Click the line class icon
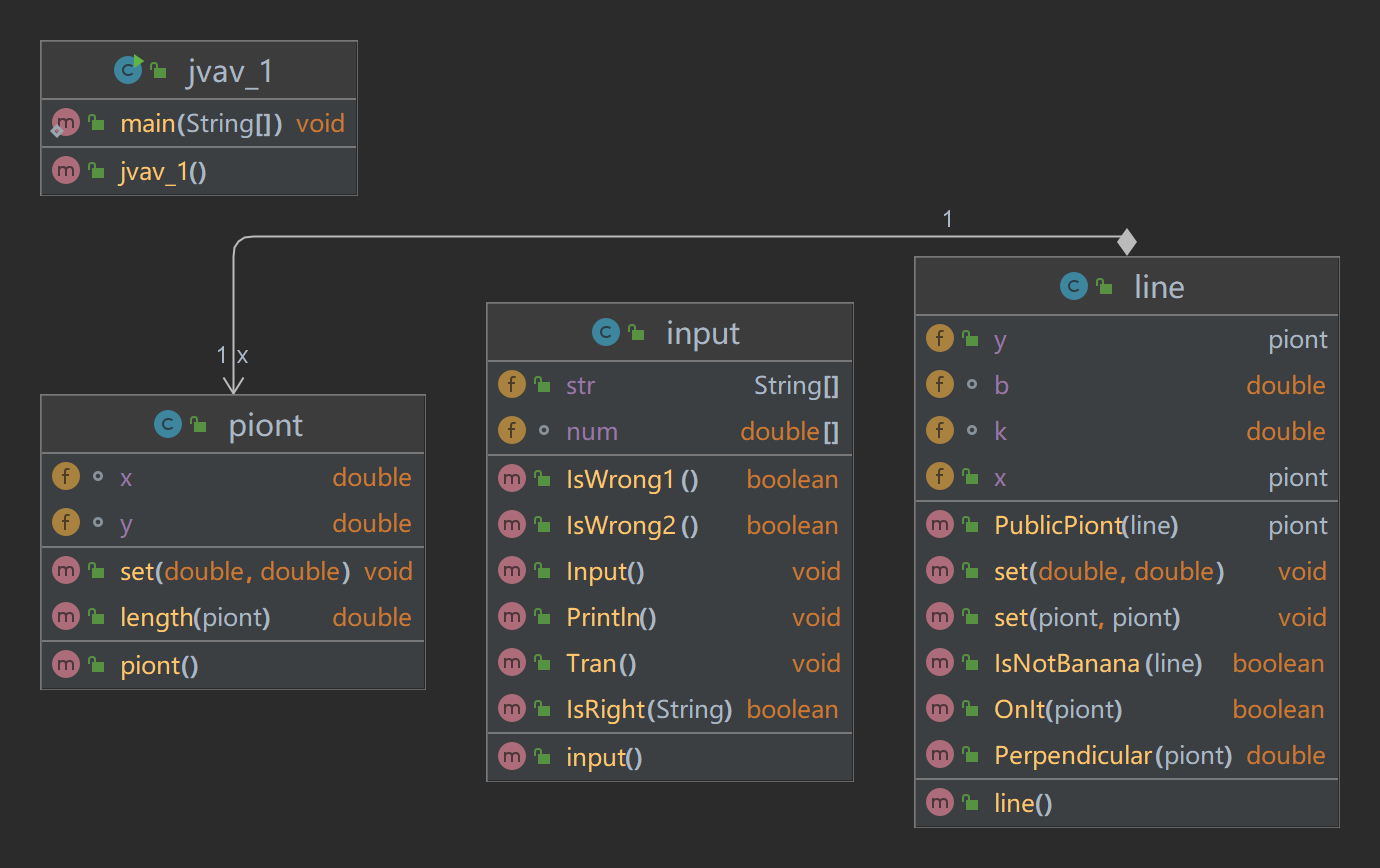Viewport: 1380px width, 868px height. point(1074,287)
